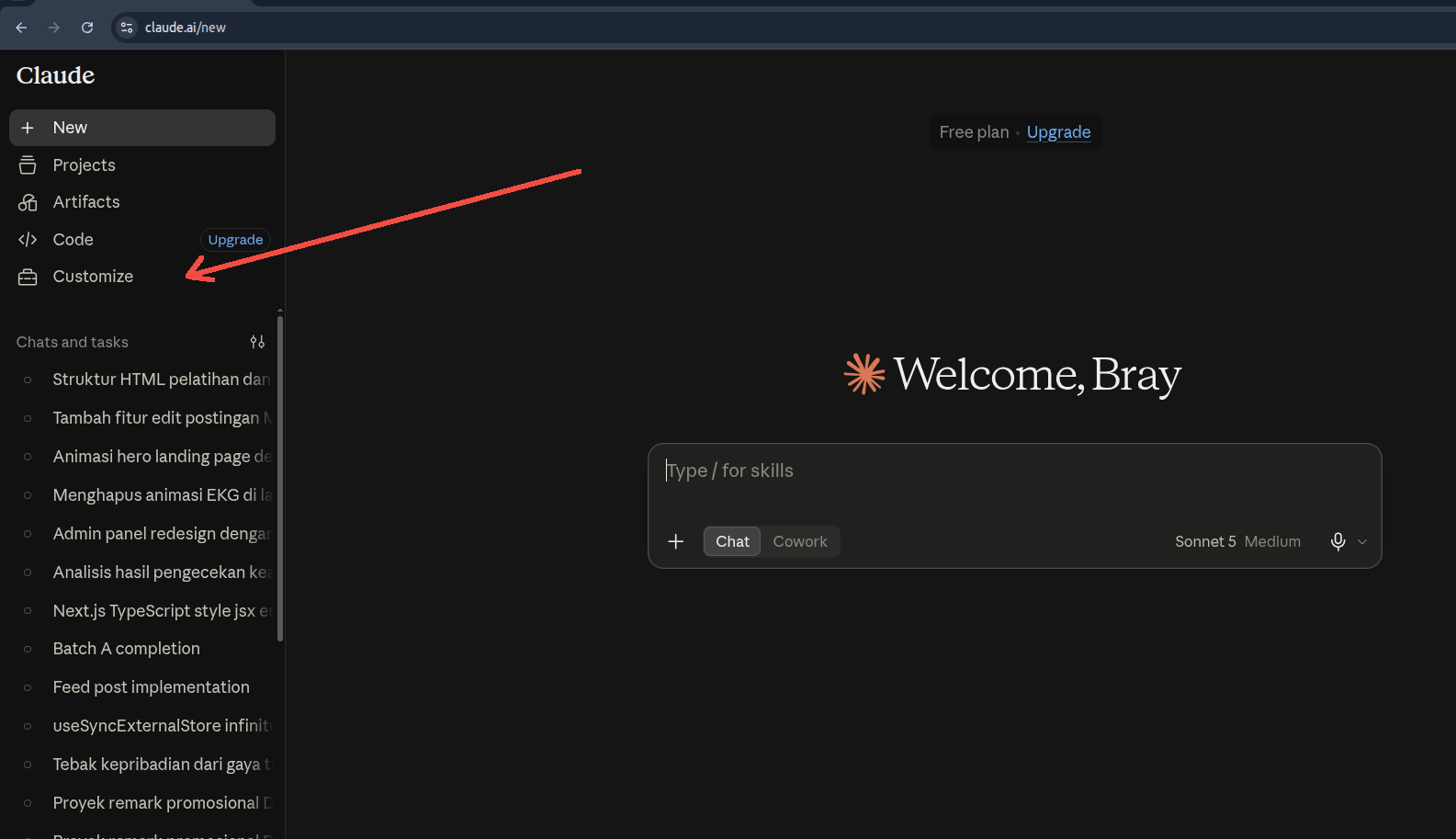Open Projects in the sidebar
Screen dimensions: 1456x839
click(x=142, y=165)
